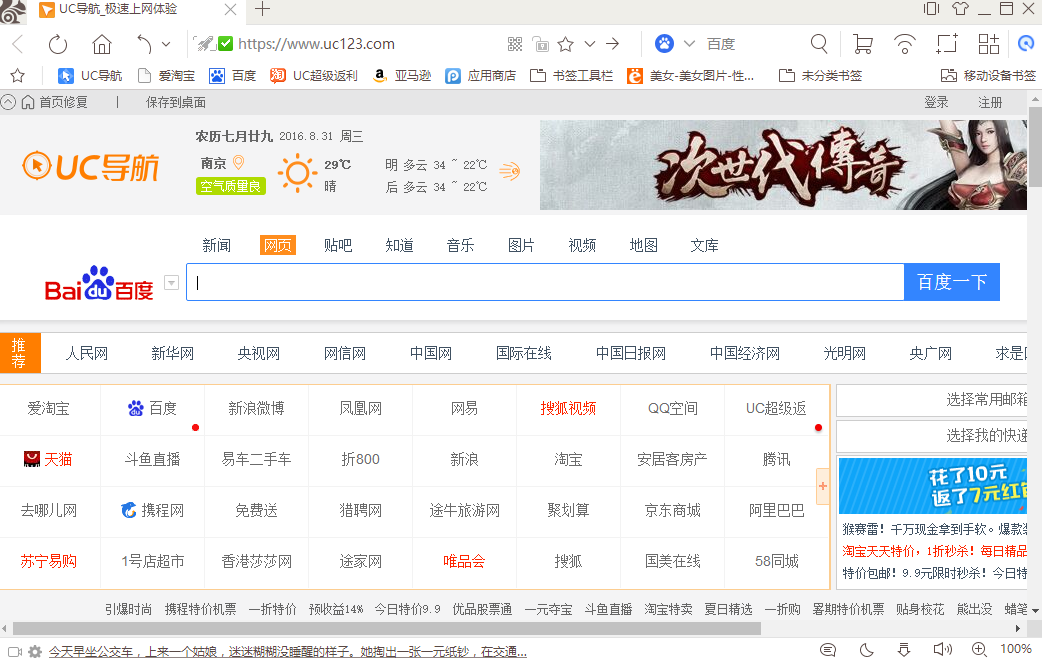
Task: Click the search magnifier icon in toolbar
Action: (819, 44)
